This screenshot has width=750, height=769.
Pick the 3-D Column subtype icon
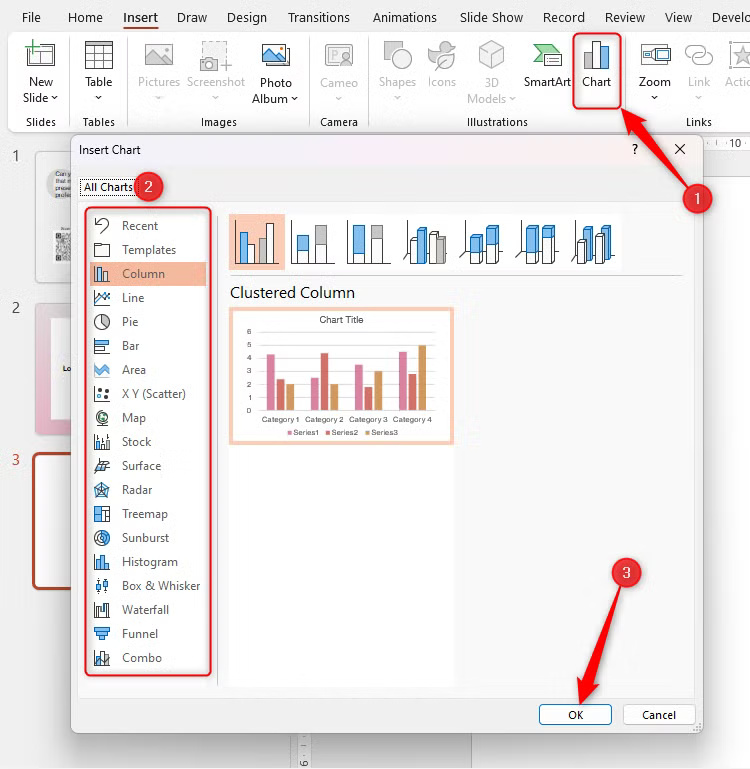coord(593,242)
